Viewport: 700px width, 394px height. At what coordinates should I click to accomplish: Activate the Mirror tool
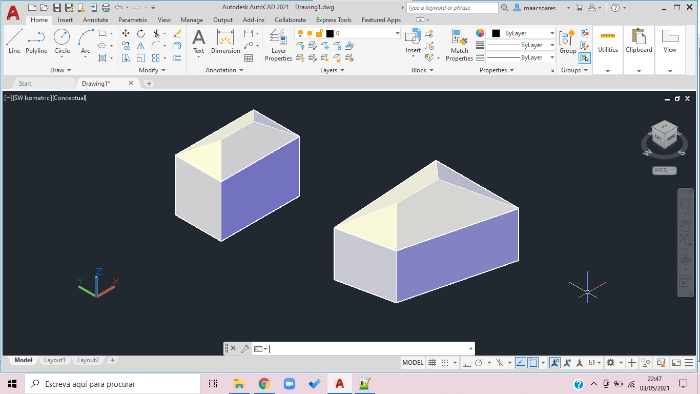pos(141,46)
